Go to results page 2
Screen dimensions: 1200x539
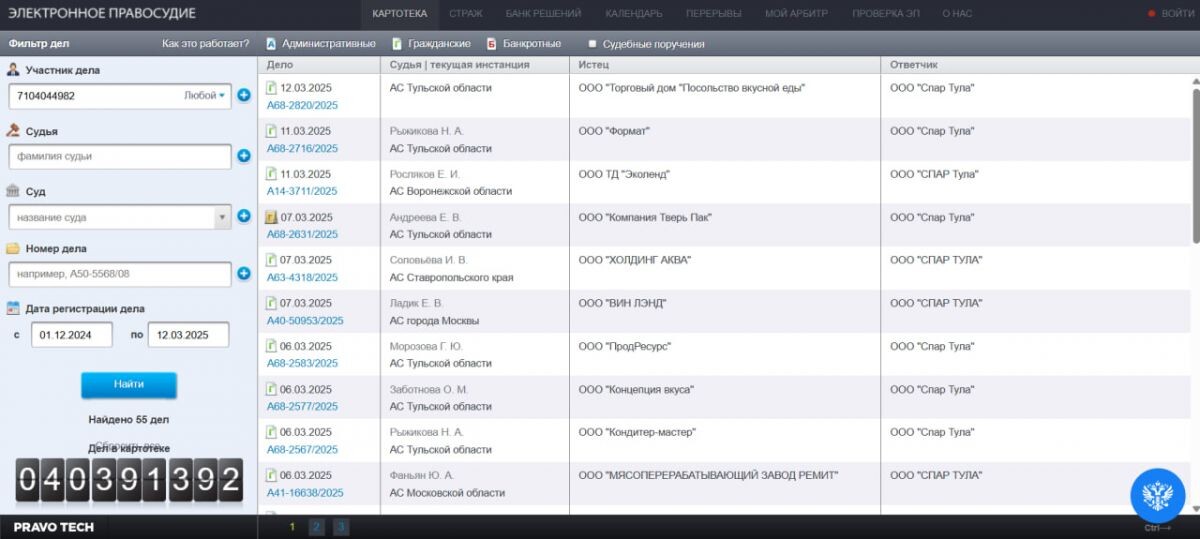(316, 527)
